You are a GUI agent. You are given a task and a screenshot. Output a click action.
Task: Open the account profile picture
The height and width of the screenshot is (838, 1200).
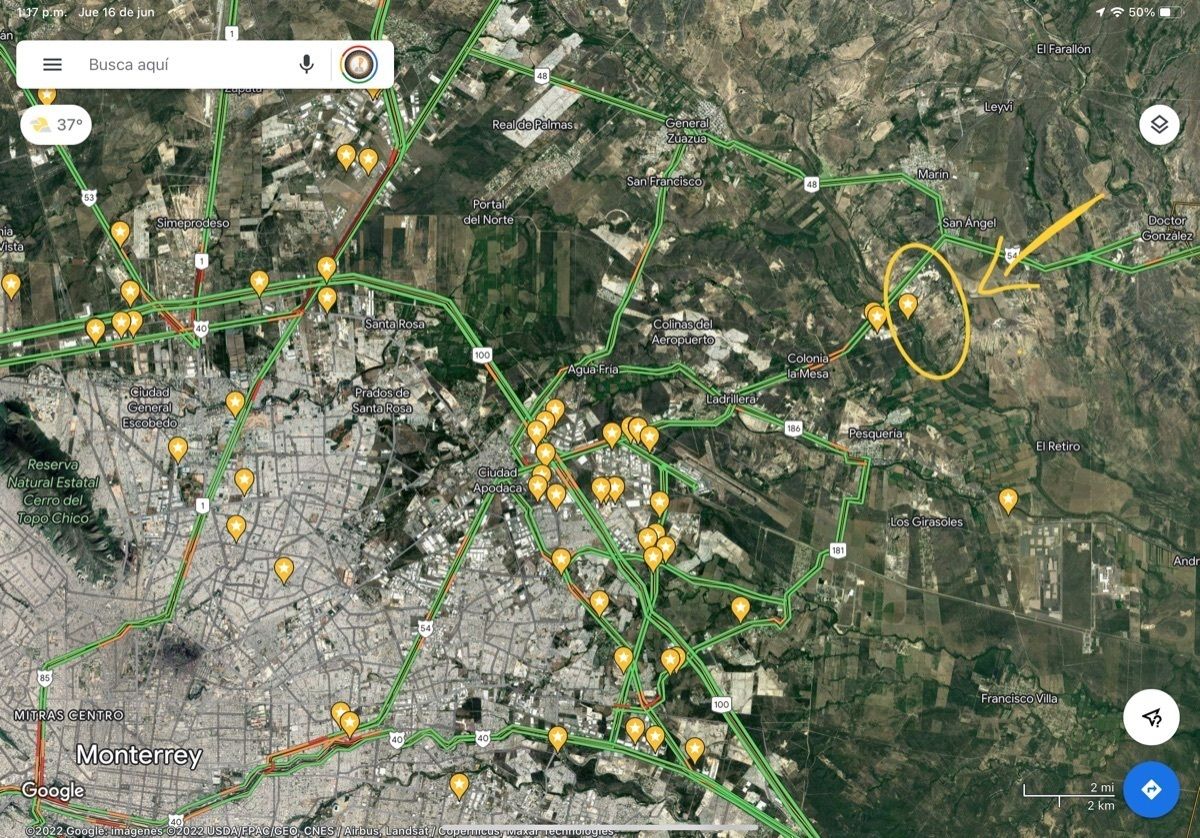click(358, 65)
